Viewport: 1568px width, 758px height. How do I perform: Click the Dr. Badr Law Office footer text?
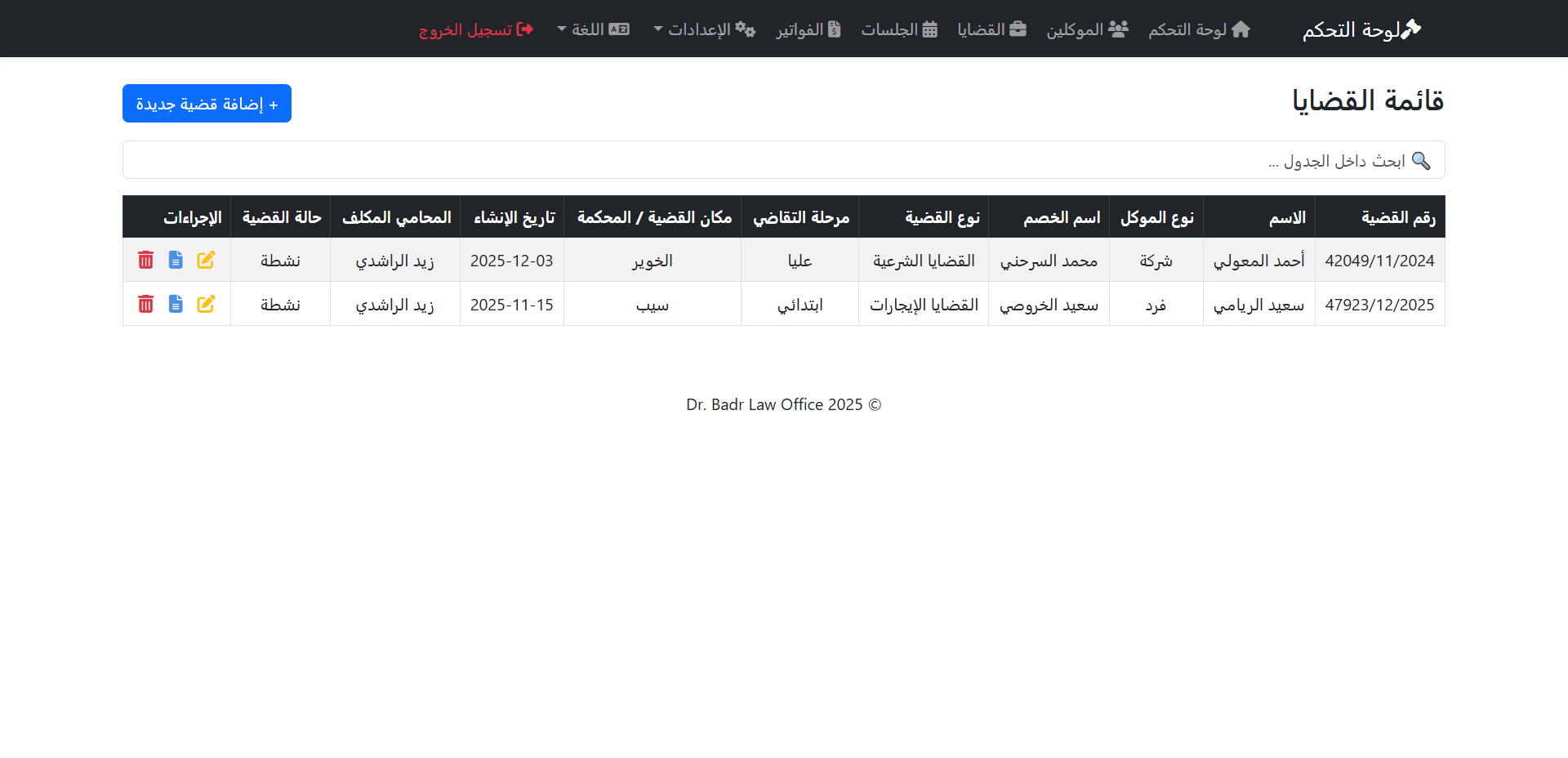pyautogui.click(x=783, y=404)
